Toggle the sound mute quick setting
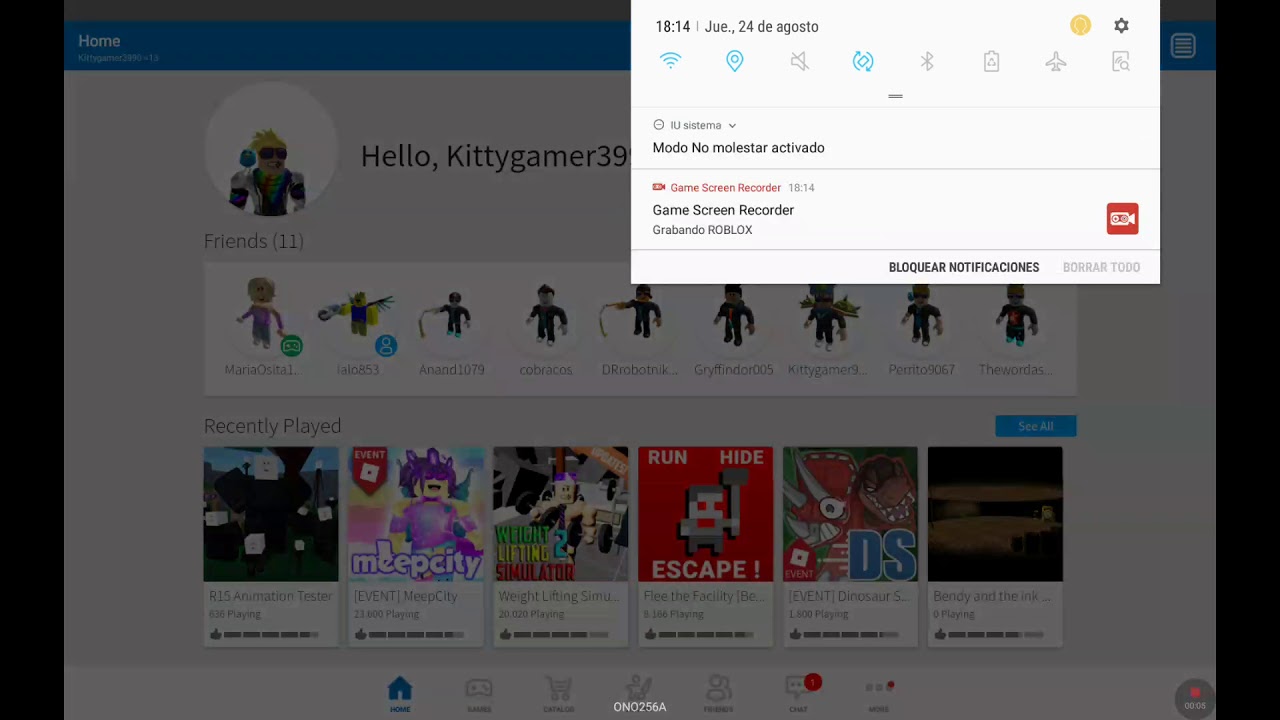 point(799,61)
